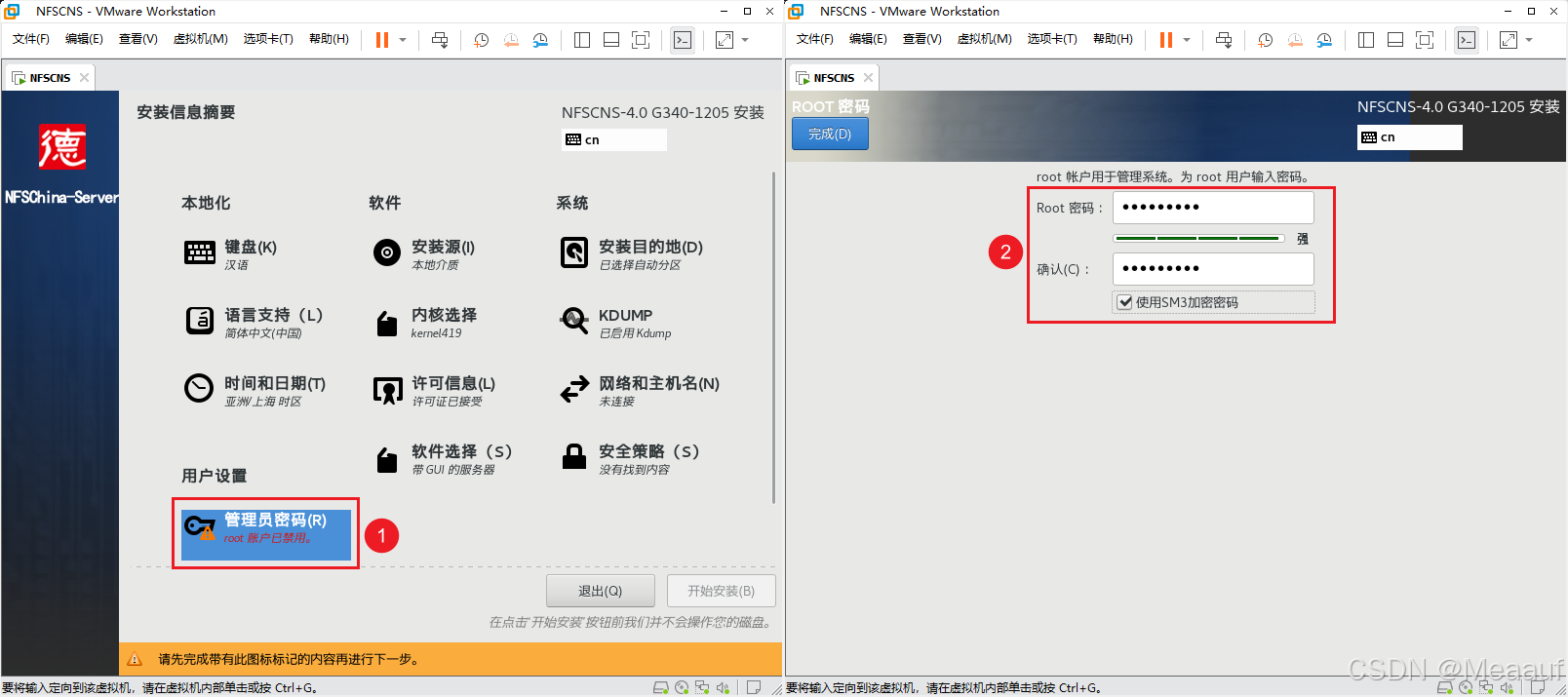Close NFSCNS tab in right window

[868, 78]
